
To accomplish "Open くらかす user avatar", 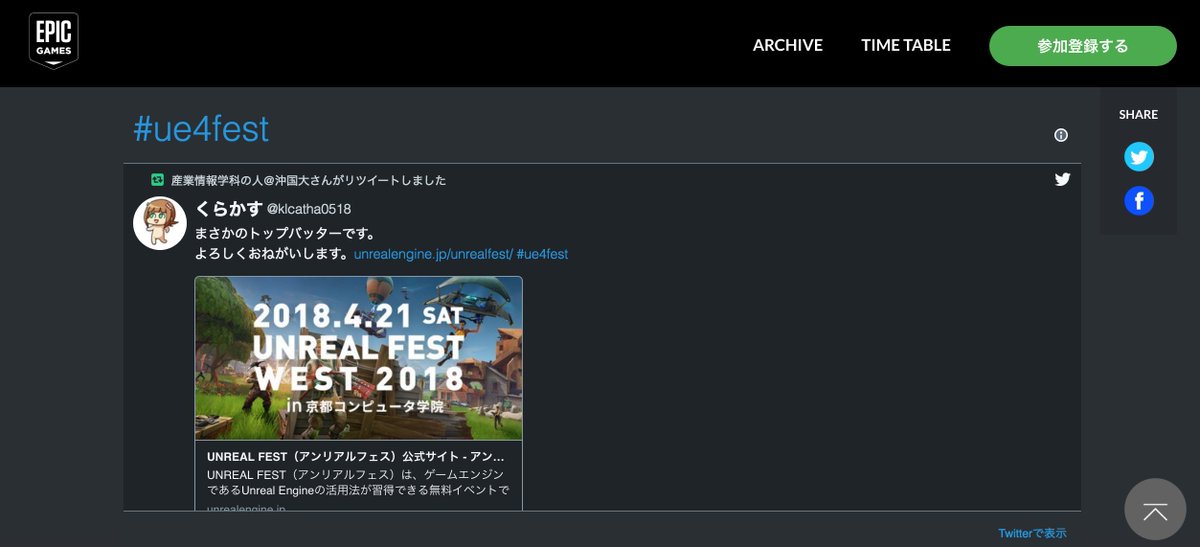I will click(x=160, y=223).
